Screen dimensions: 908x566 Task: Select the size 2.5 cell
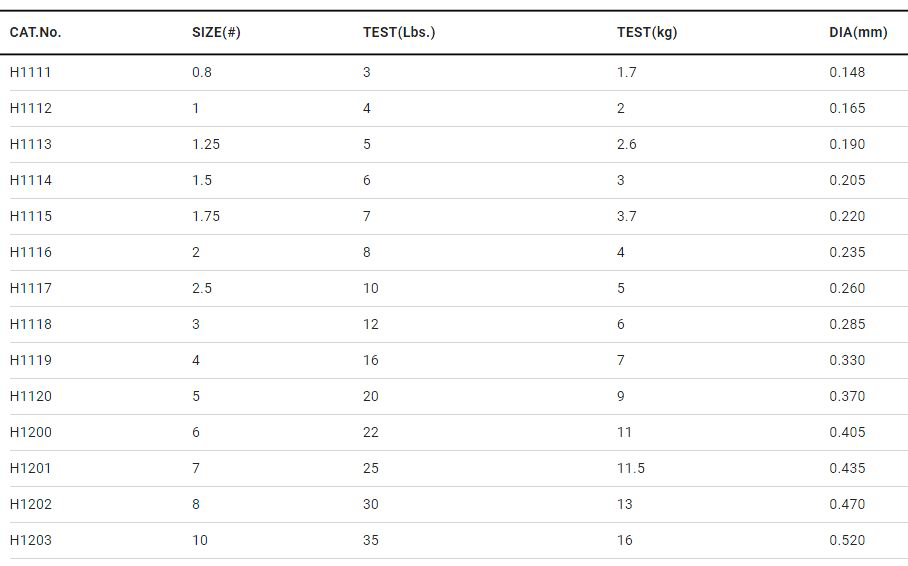(x=202, y=288)
